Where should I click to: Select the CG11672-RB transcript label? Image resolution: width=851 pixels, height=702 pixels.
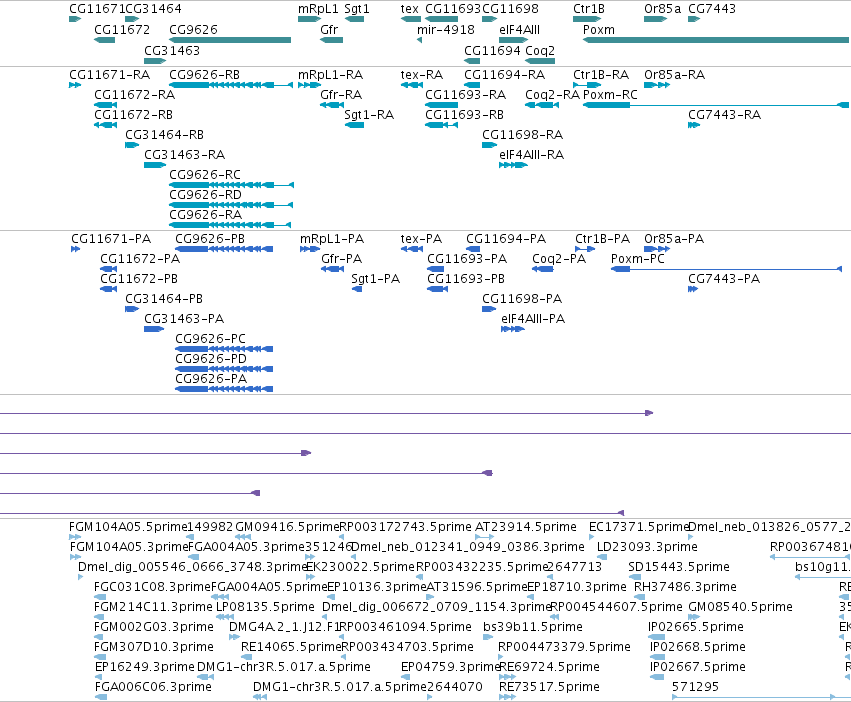134,115
